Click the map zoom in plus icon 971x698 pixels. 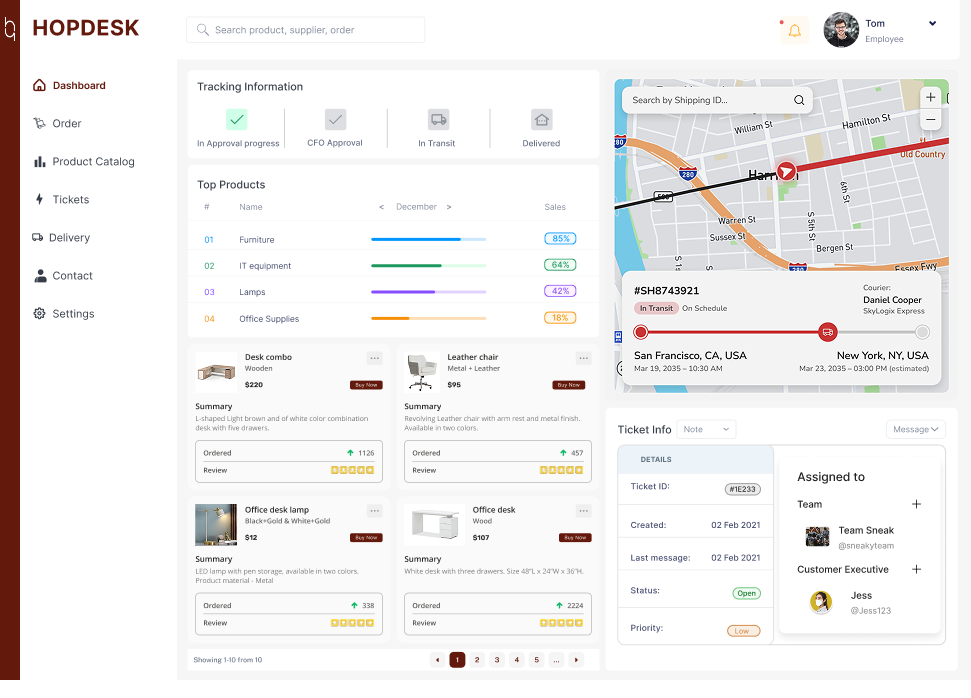point(930,97)
